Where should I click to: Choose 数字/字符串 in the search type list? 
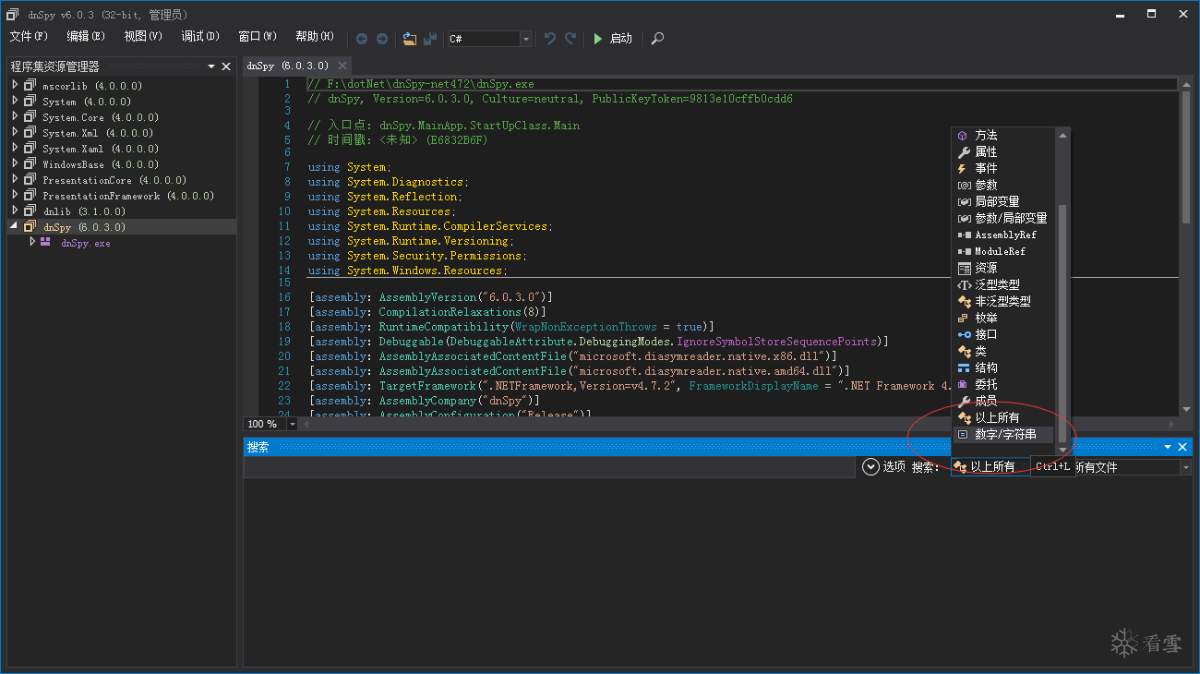click(x=1004, y=434)
